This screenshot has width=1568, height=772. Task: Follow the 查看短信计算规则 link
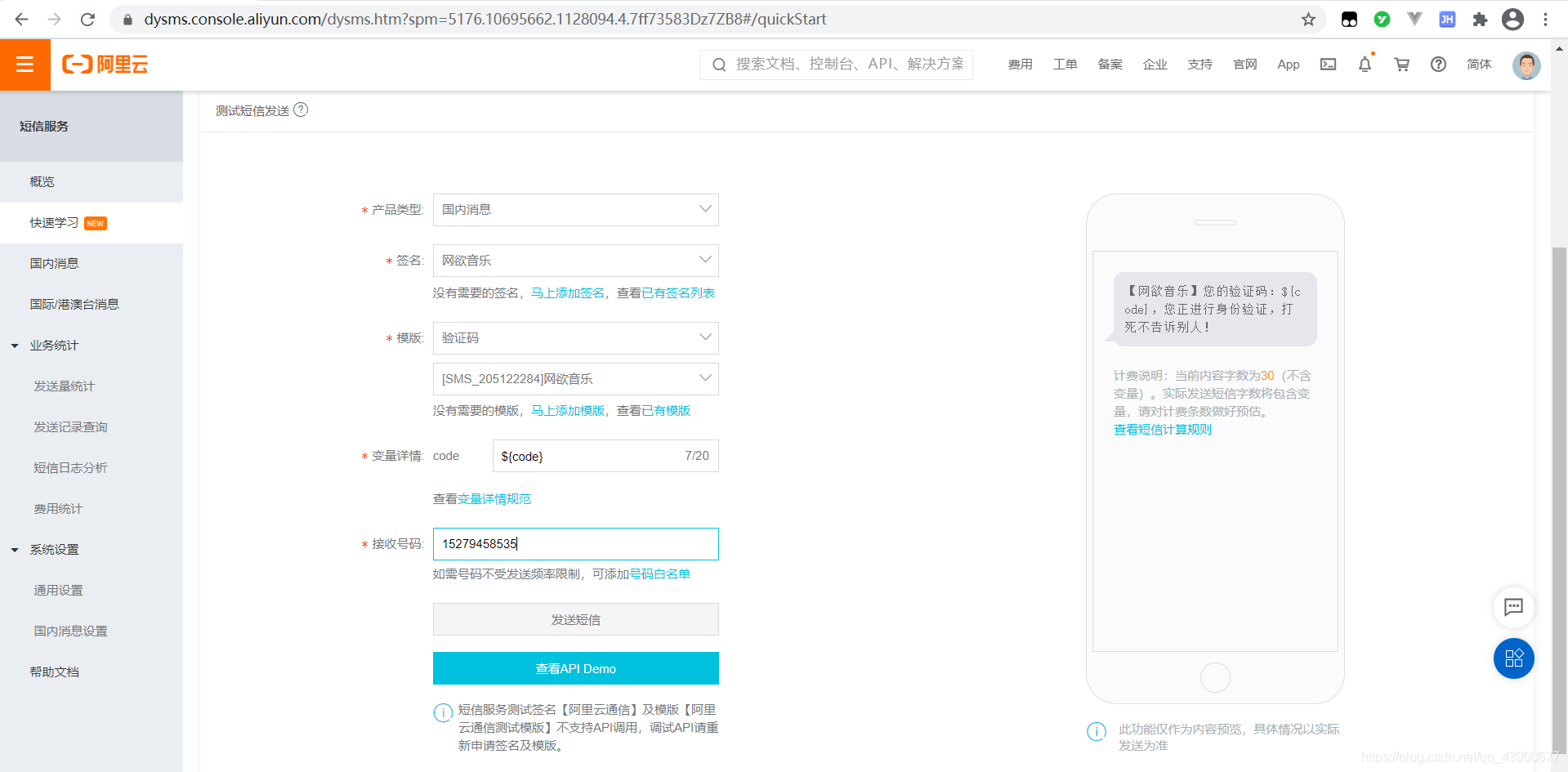[1162, 430]
